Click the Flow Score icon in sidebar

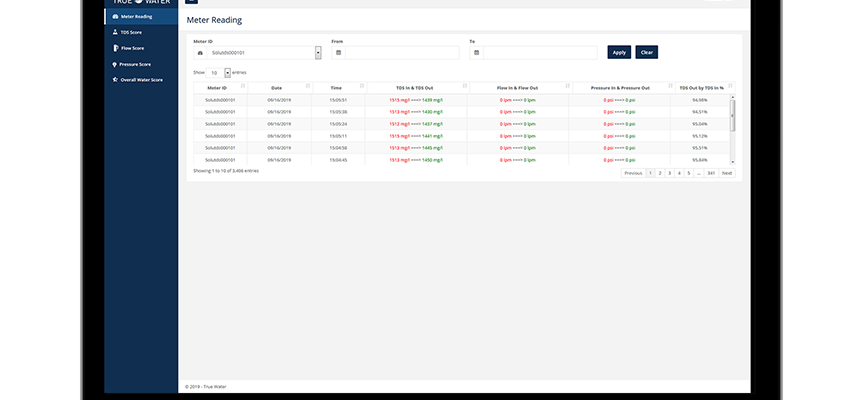pos(116,48)
